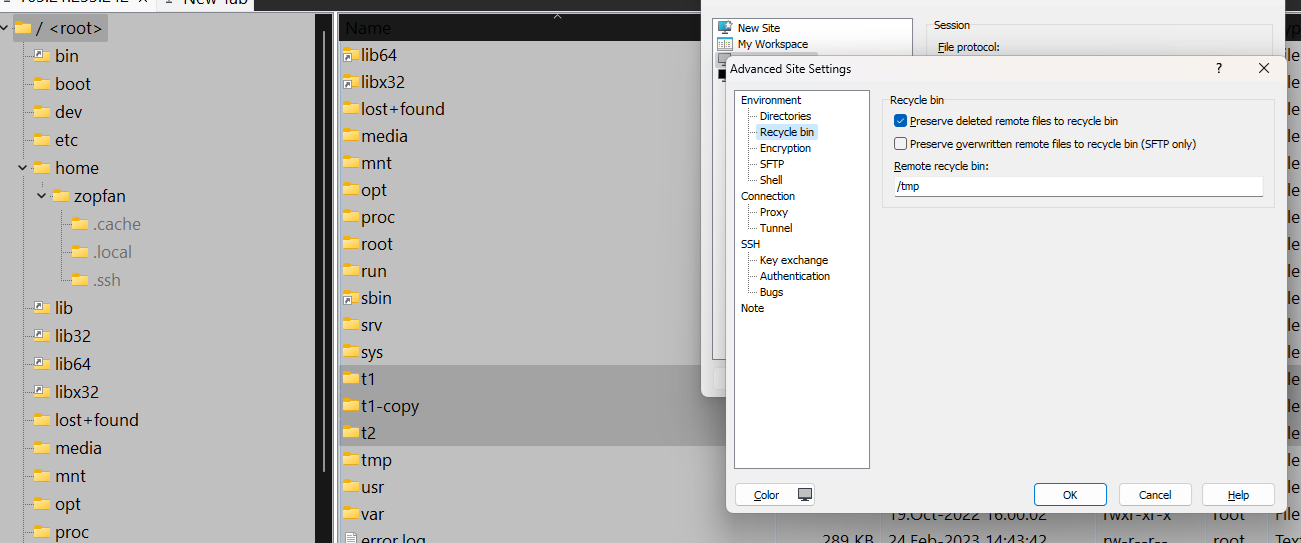The image size is (1301, 543).
Task: Collapse the home folder in tree
Action: click(22, 168)
